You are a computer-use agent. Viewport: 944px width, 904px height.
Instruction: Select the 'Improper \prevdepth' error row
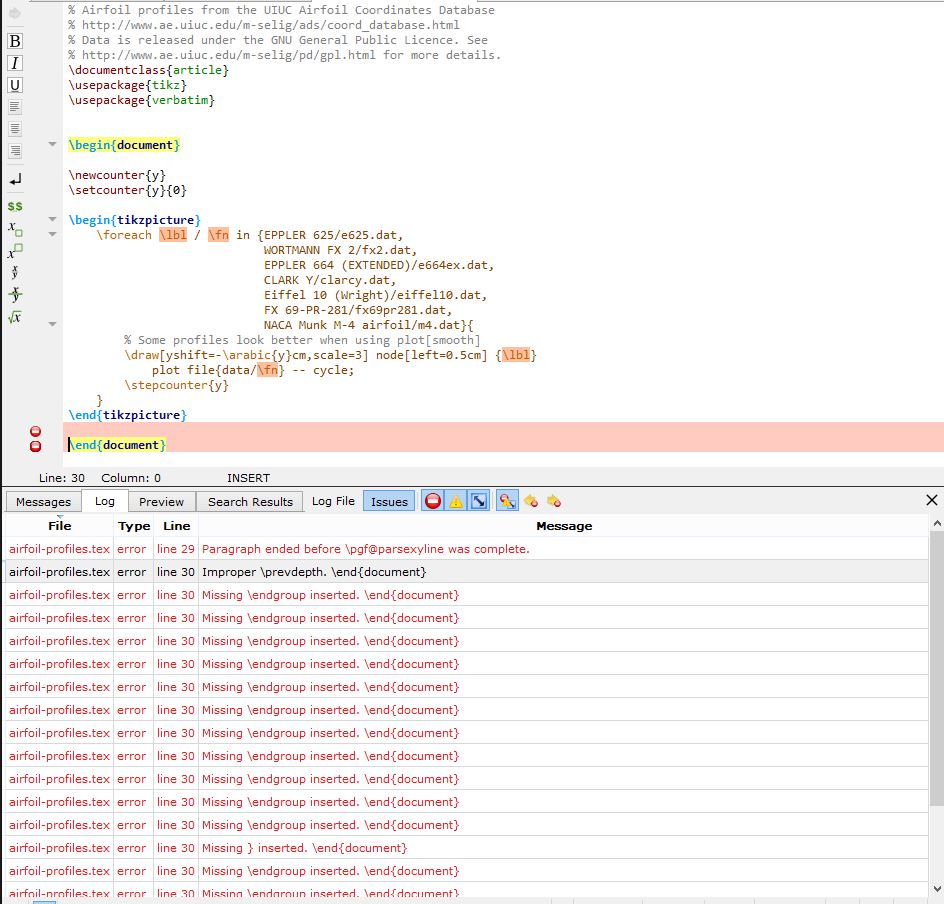[466, 572]
